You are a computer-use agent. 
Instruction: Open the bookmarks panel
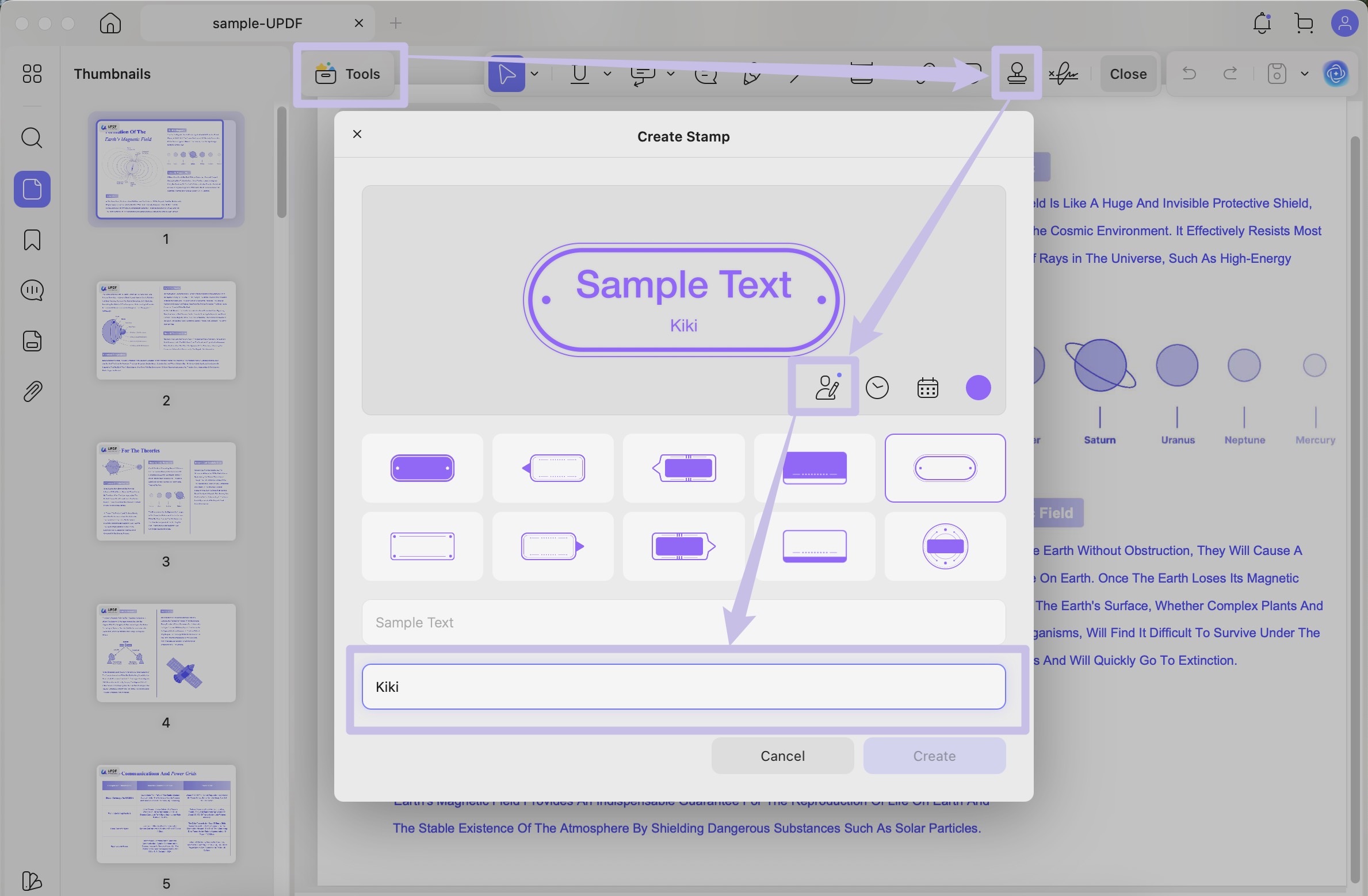pos(32,240)
